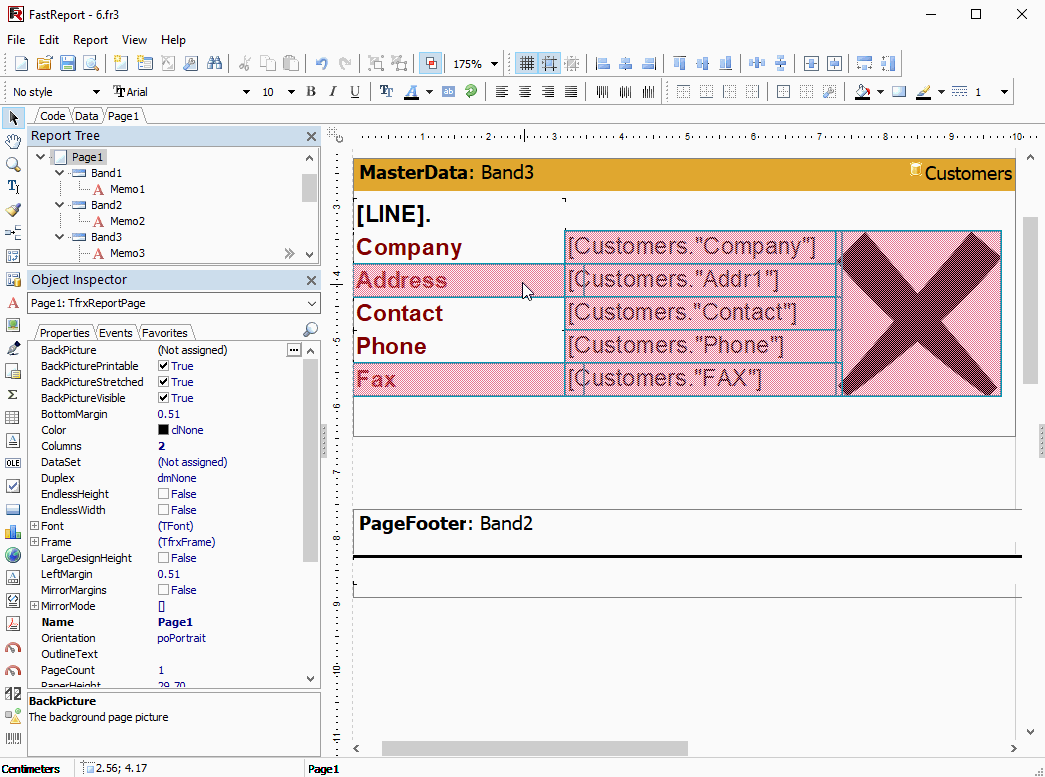
Task: Collapse the Page1 tree node
Action: [41, 157]
